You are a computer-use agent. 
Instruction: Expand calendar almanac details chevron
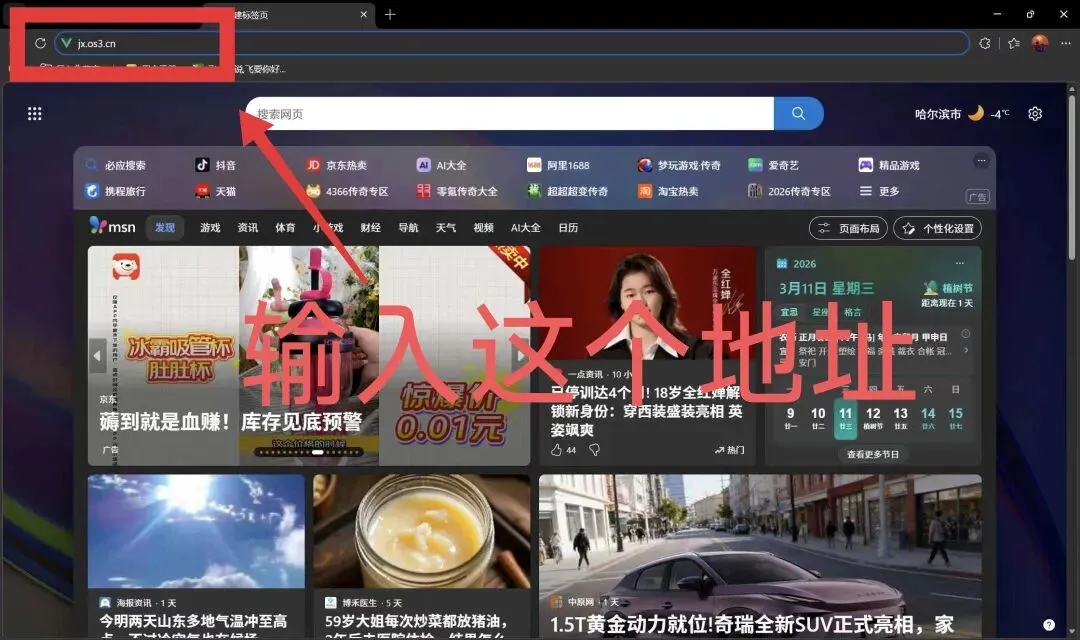tap(966, 350)
